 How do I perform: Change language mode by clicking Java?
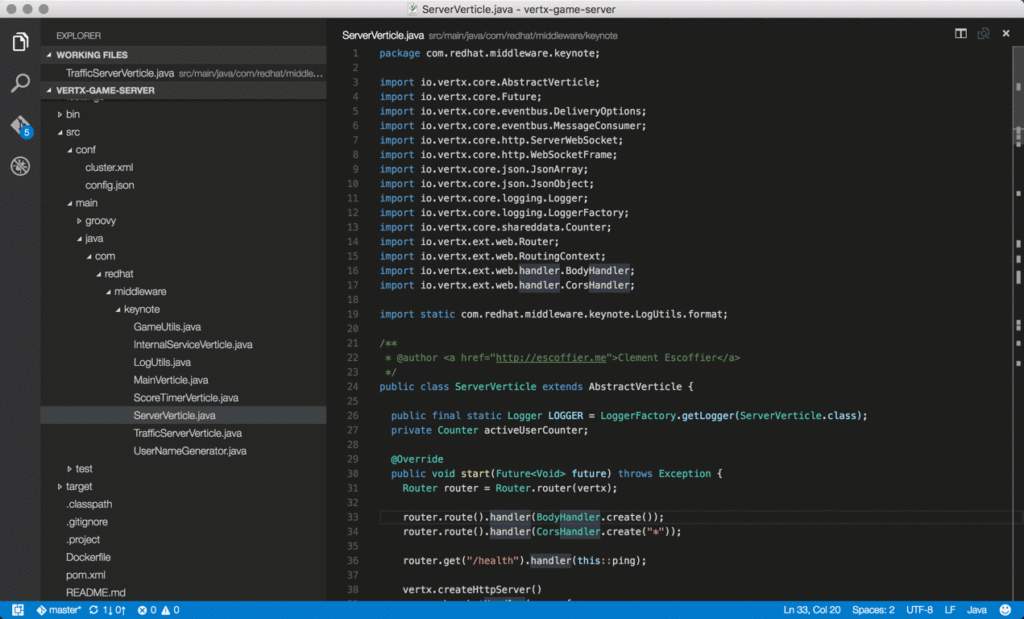(976, 610)
